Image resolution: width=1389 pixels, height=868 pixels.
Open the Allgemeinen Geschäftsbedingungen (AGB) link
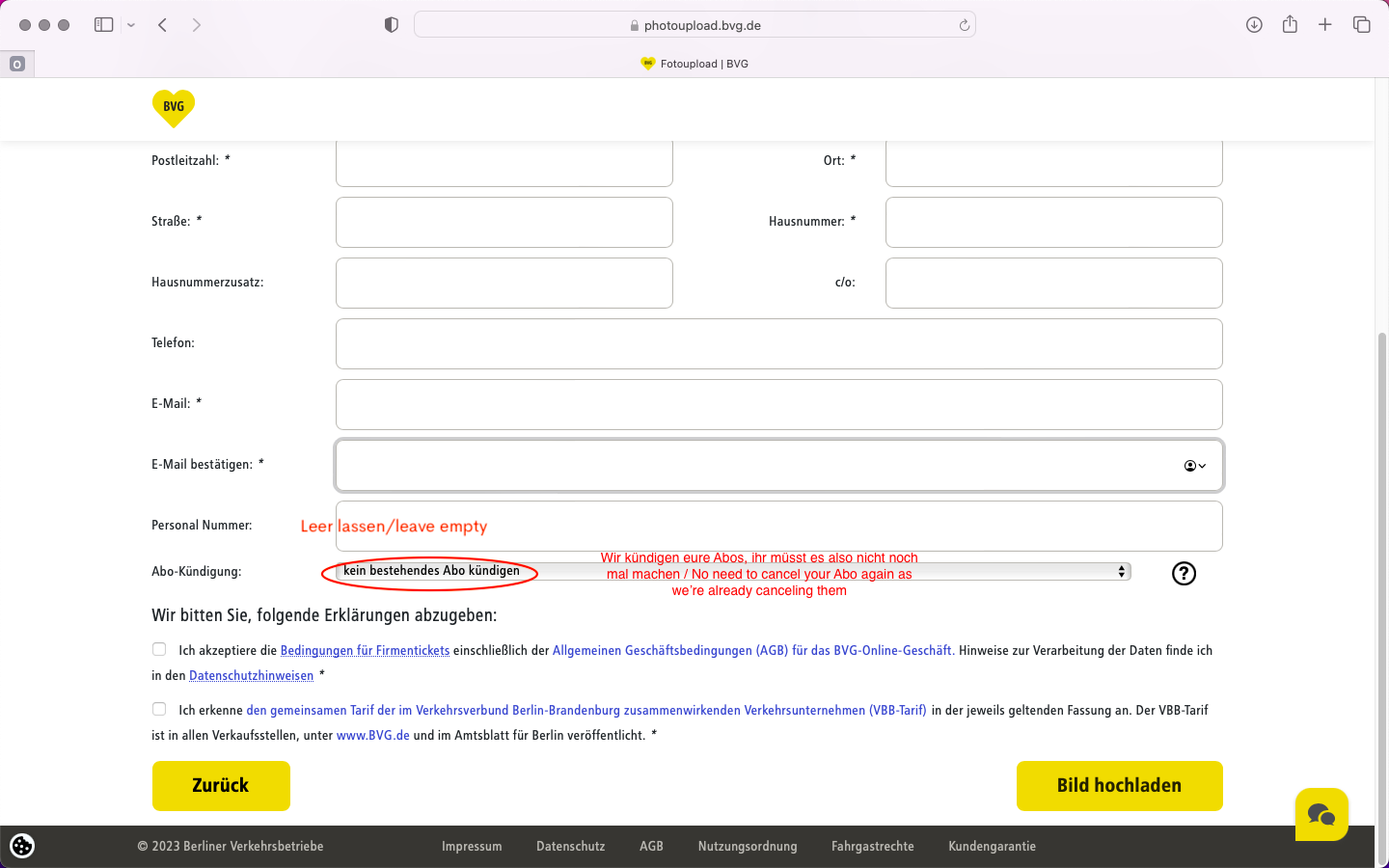coord(752,650)
